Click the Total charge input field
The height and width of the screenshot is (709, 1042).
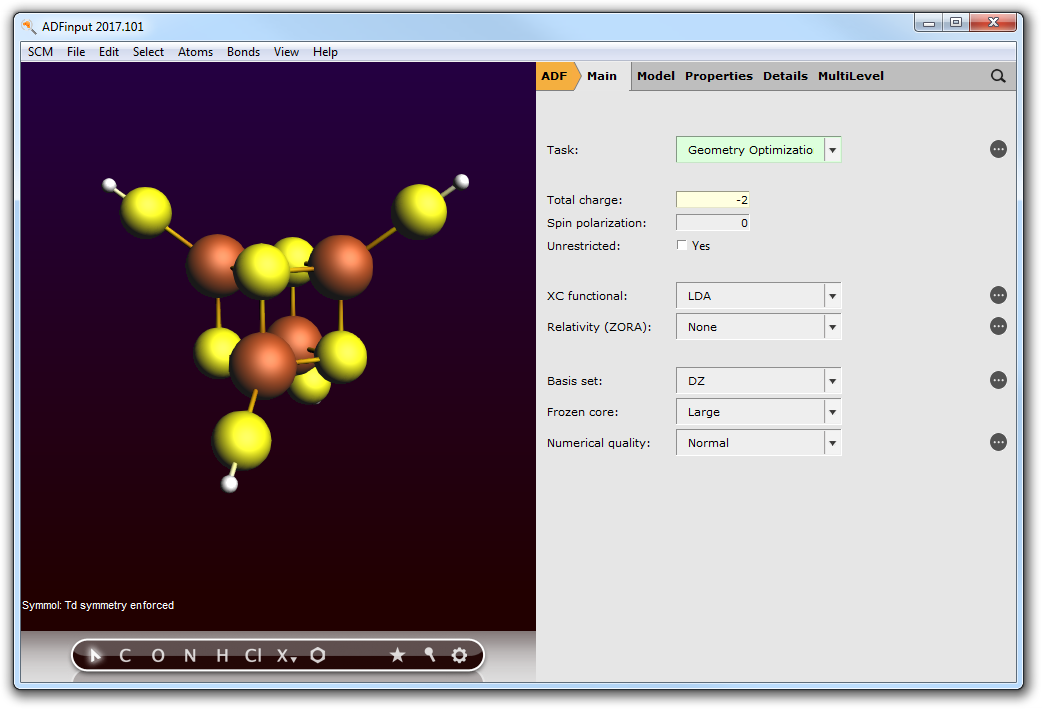(x=713, y=200)
